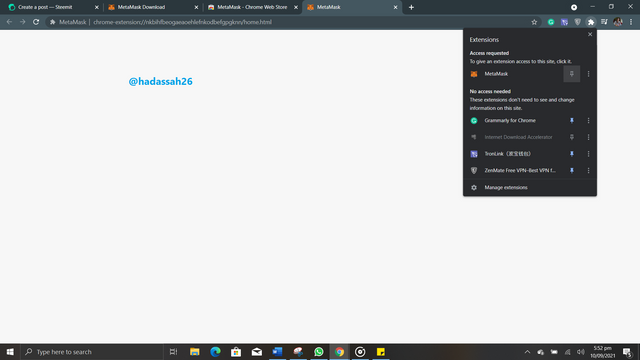The height and width of the screenshot is (360, 640).
Task: Open the Chrome three-dot menu
Action: click(631, 22)
